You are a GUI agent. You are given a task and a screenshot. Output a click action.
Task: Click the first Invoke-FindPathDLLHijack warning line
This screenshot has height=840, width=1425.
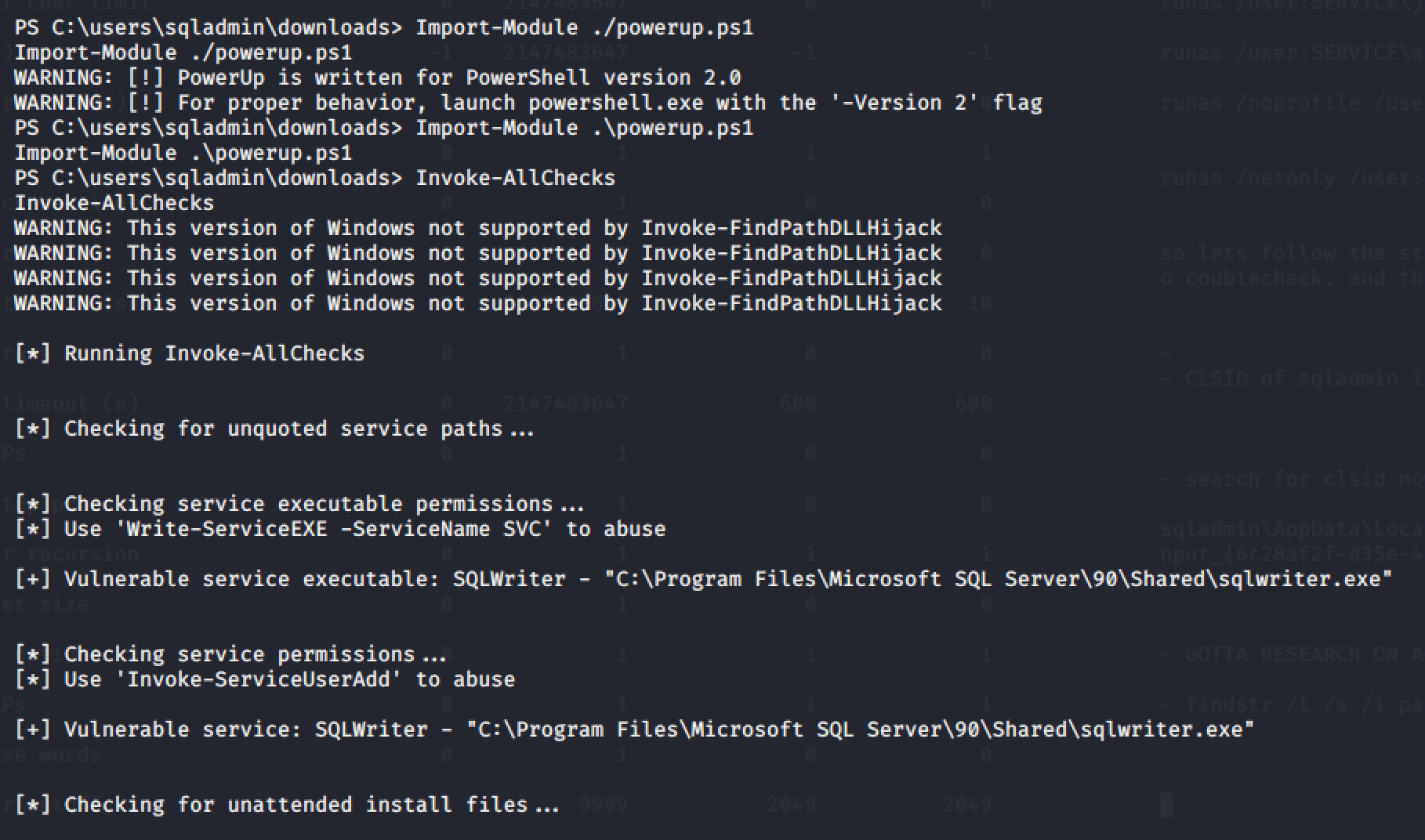coord(477,228)
